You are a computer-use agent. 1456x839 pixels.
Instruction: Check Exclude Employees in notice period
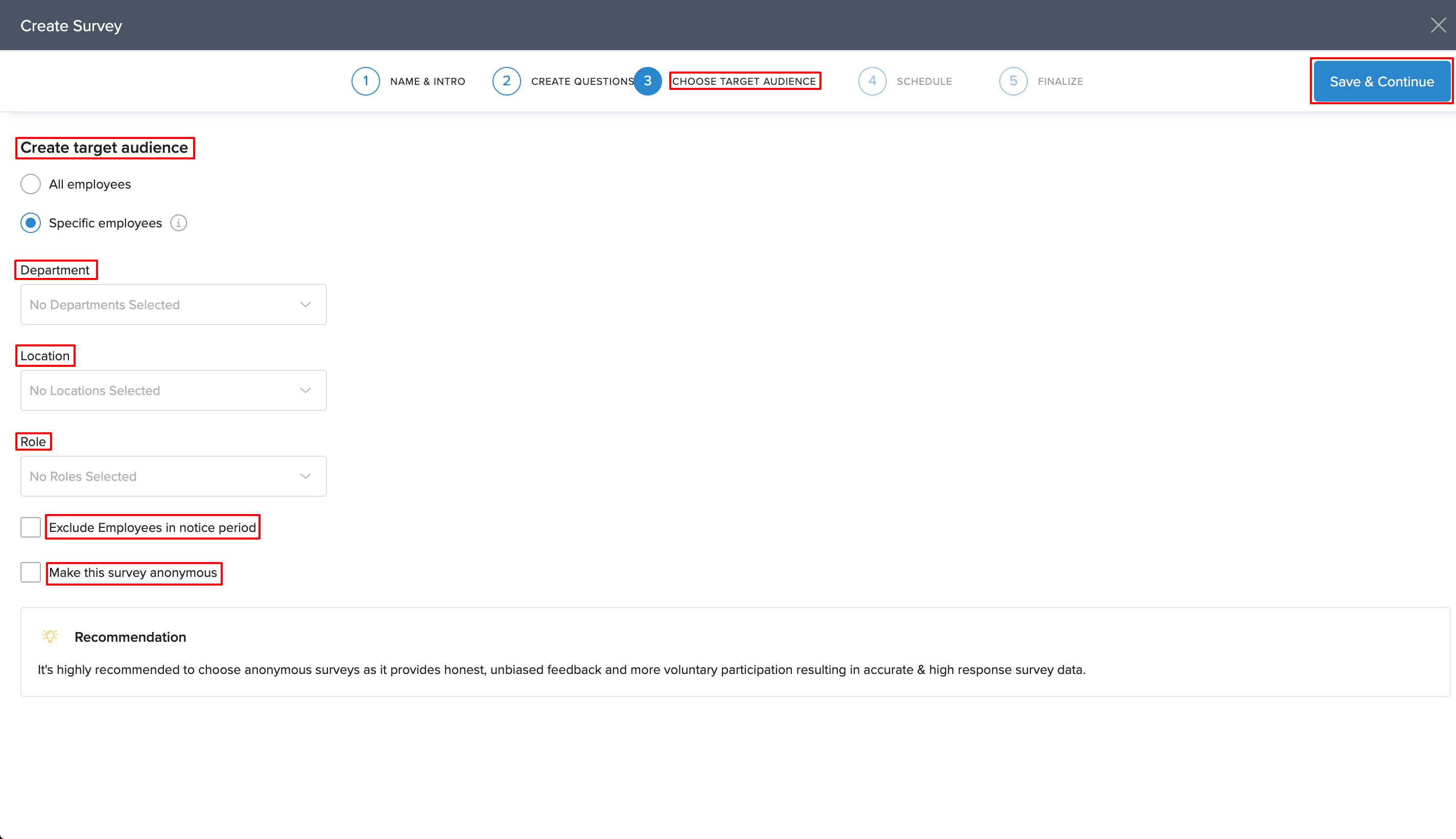pyautogui.click(x=31, y=527)
